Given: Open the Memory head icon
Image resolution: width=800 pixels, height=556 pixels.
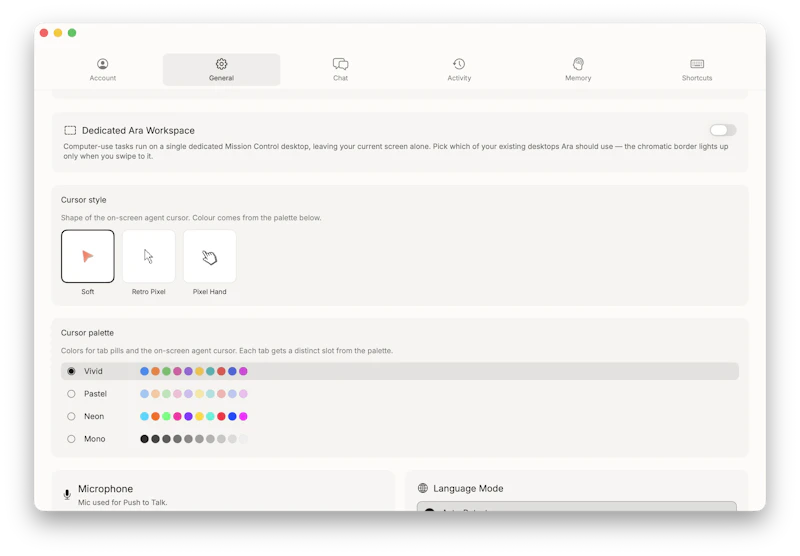Looking at the screenshot, I should (x=578, y=64).
